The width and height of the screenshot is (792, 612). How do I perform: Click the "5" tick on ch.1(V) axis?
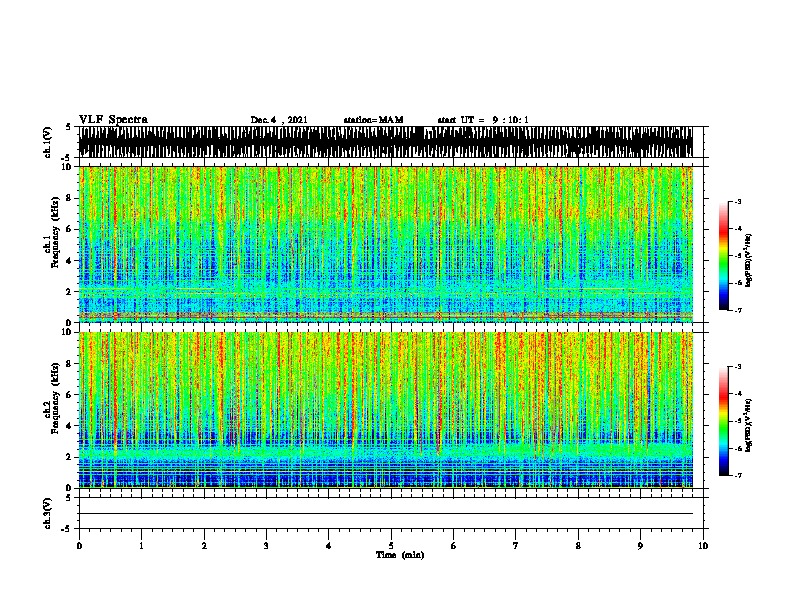click(69, 127)
